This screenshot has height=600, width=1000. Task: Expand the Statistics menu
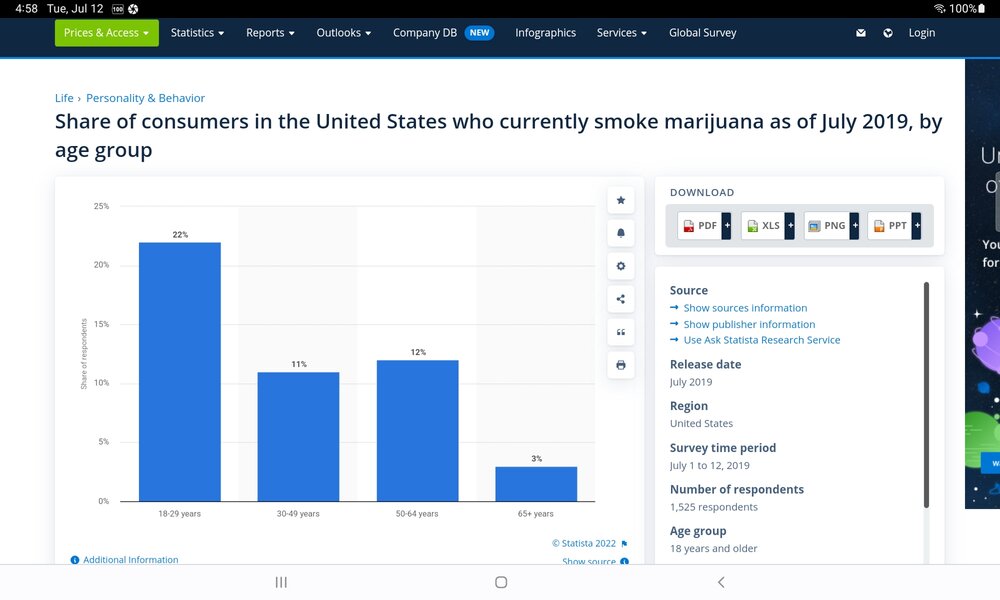197,33
